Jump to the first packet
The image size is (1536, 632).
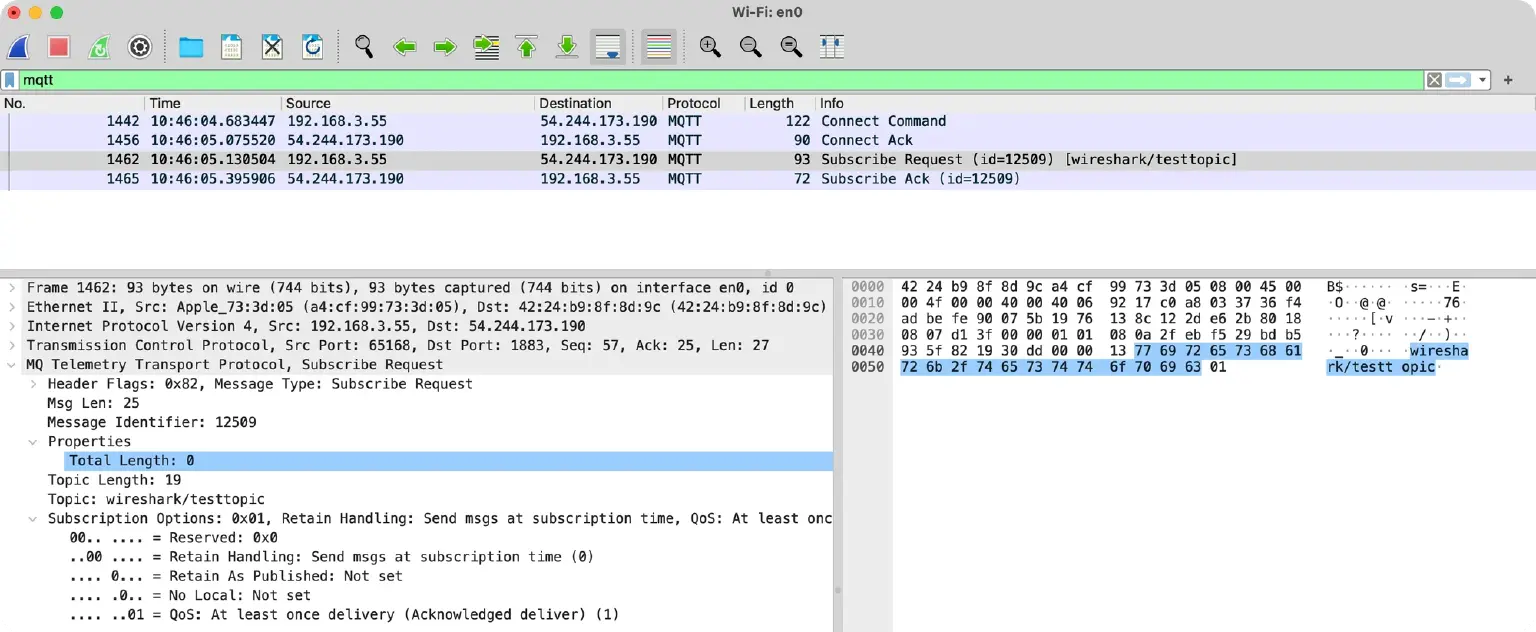(x=527, y=46)
